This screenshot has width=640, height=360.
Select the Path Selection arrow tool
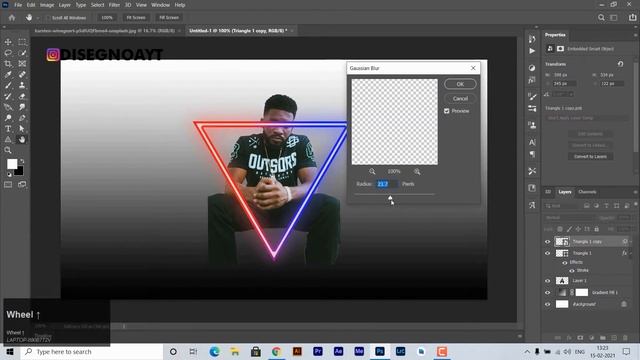coord(22,129)
